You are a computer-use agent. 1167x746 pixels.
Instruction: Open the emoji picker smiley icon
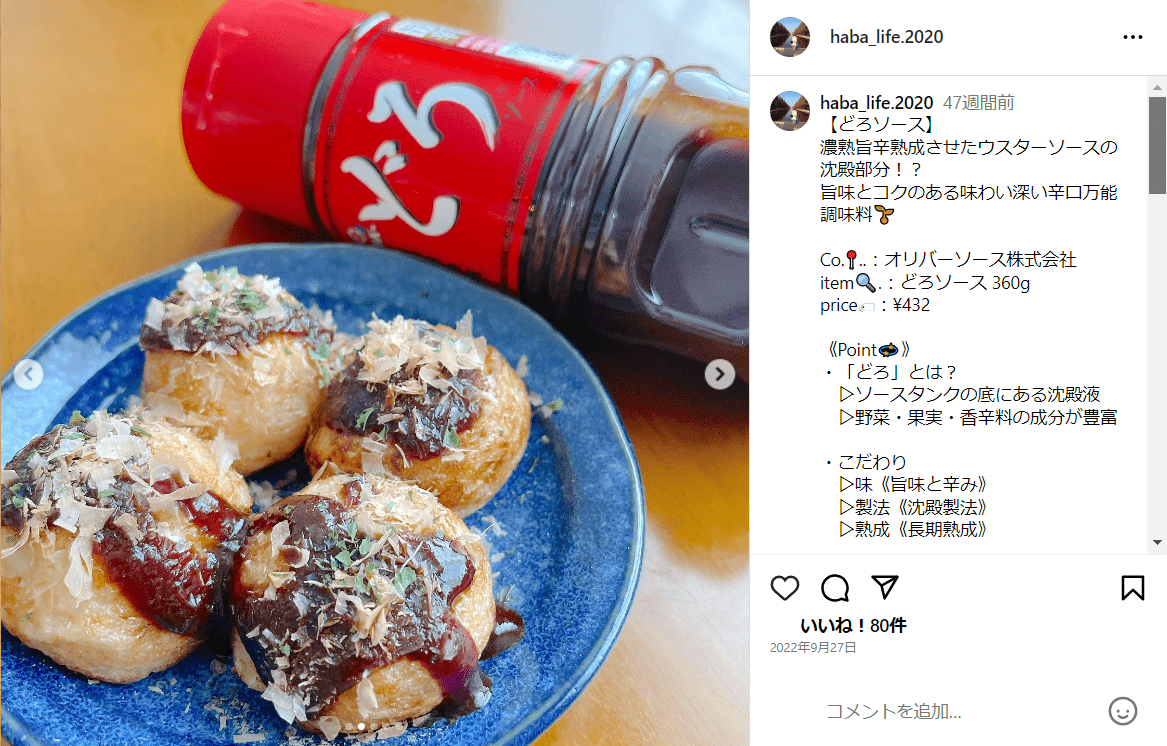1122,711
